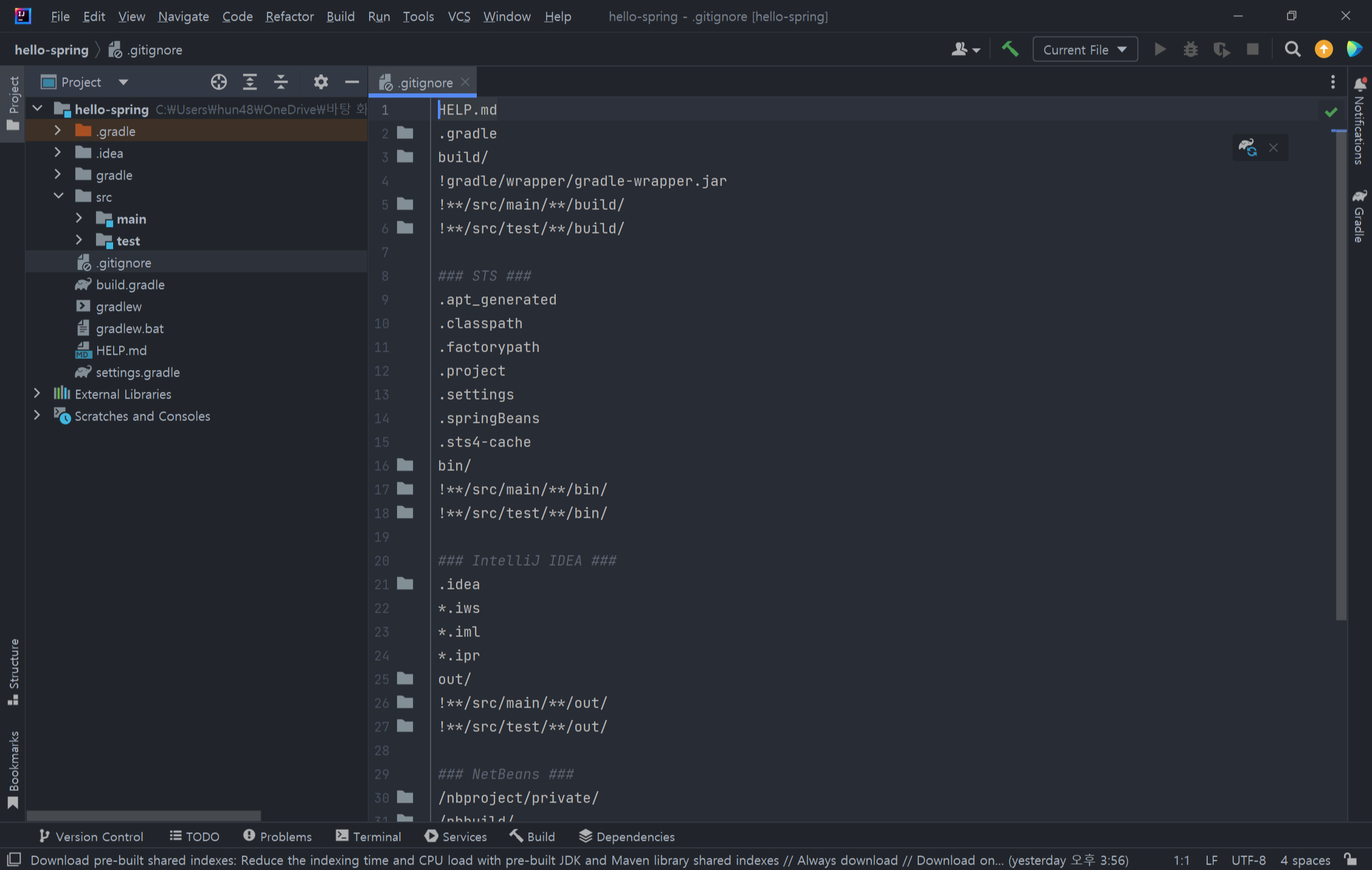Click the Project panel horizontal scrollbar
1372x870 pixels.
[x=144, y=815]
